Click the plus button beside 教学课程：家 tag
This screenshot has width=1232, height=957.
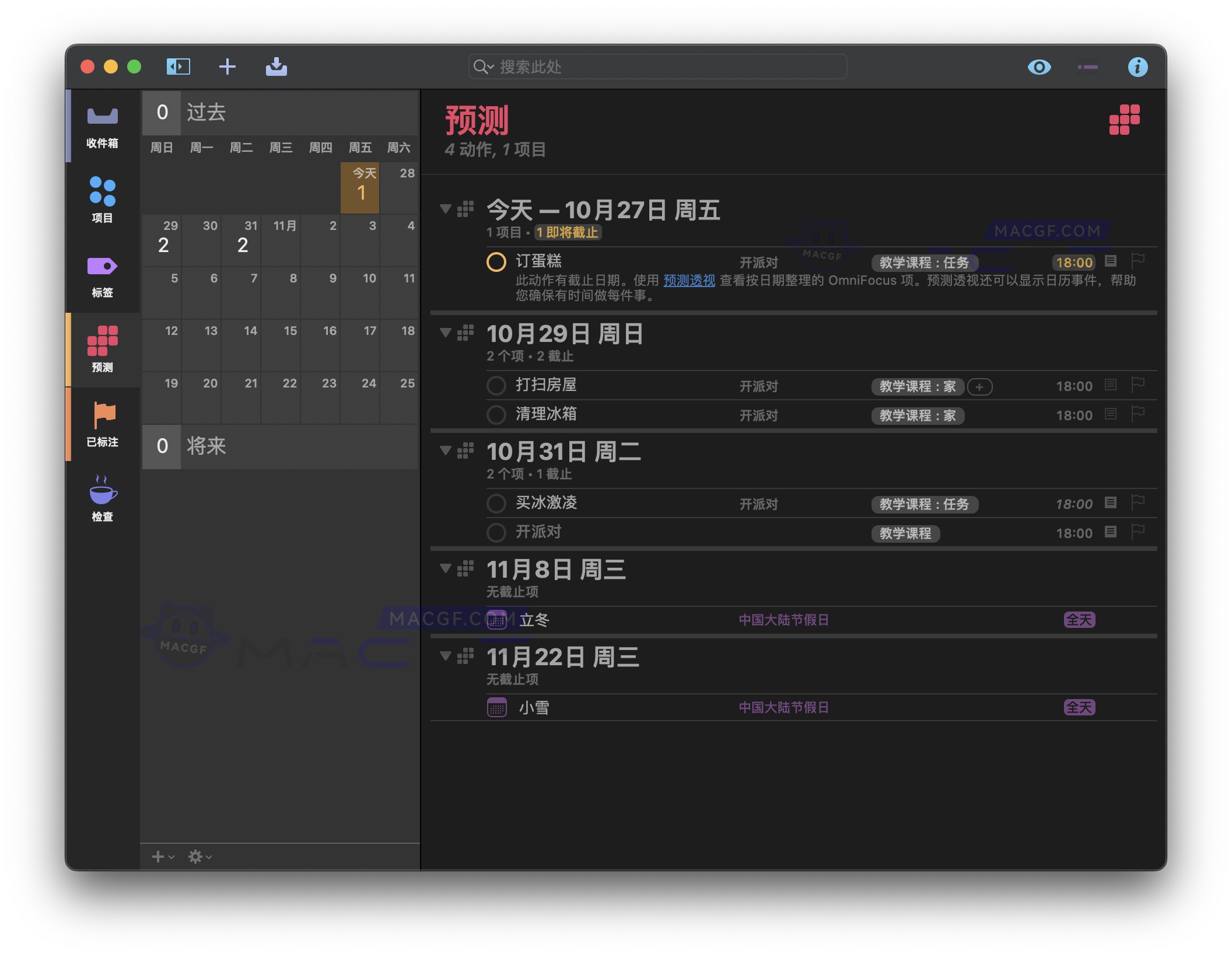[x=980, y=387]
